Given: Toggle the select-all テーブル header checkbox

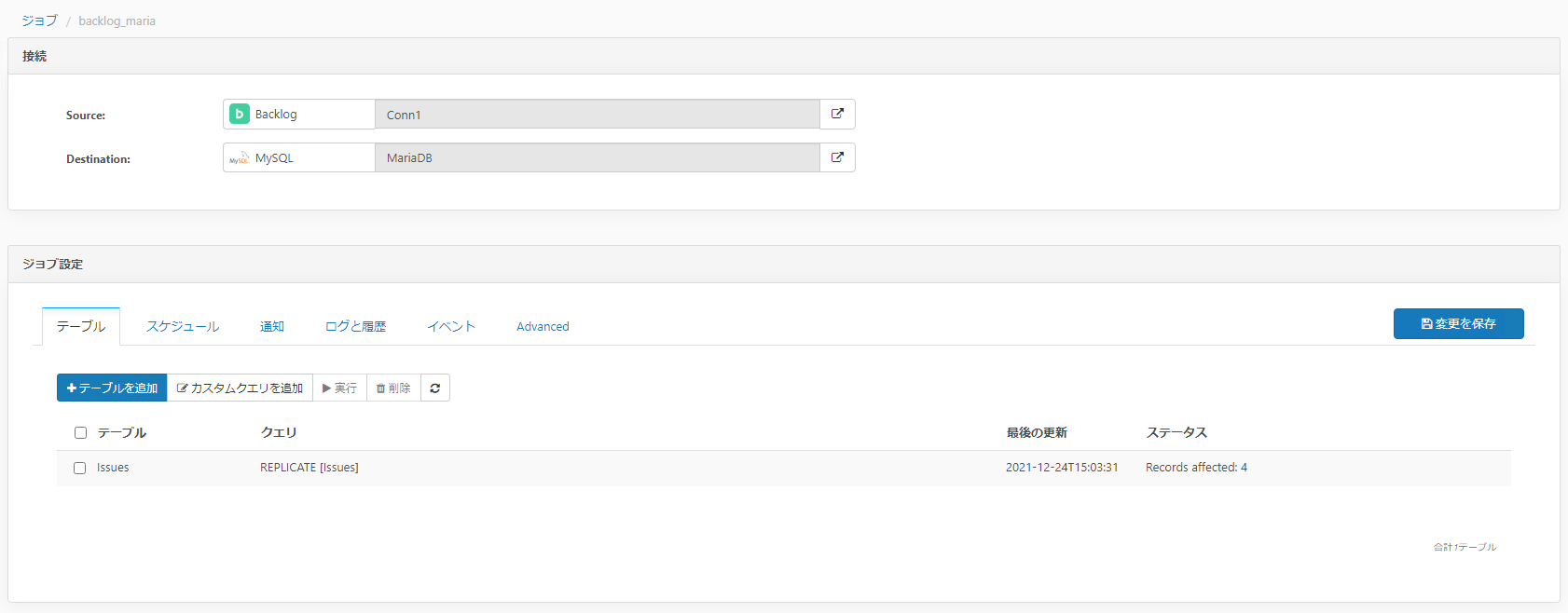Looking at the screenshot, I should pos(80,432).
